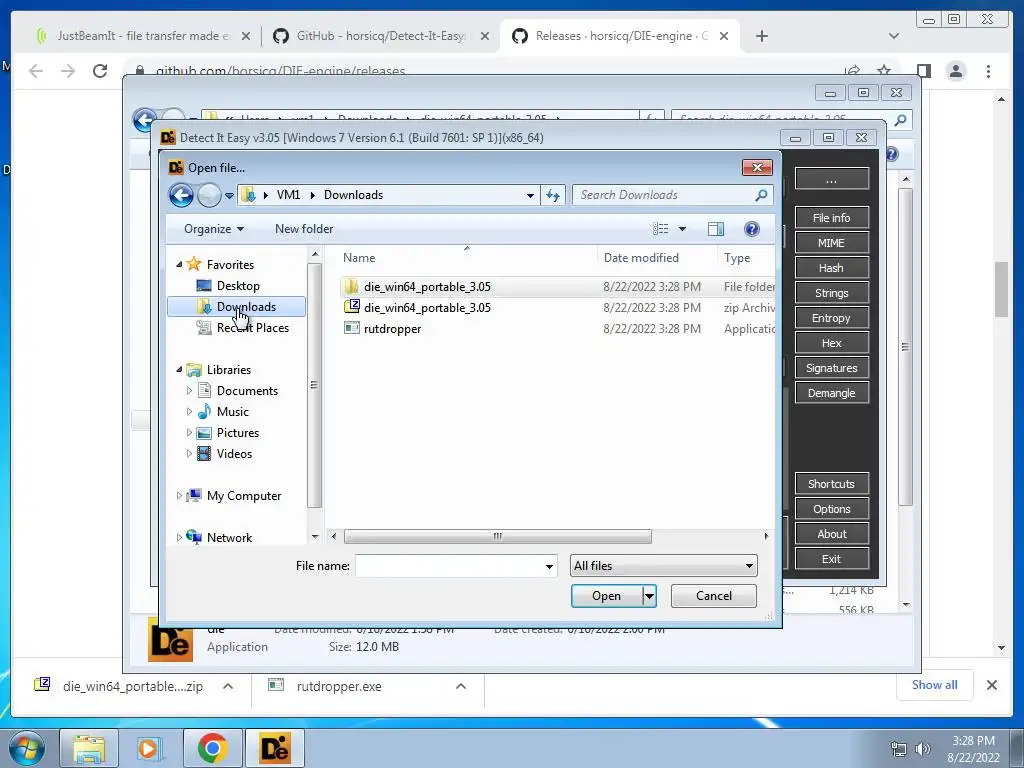The image size is (1024, 768).
Task: Click Chrome reload page icon
Action: coord(100,71)
